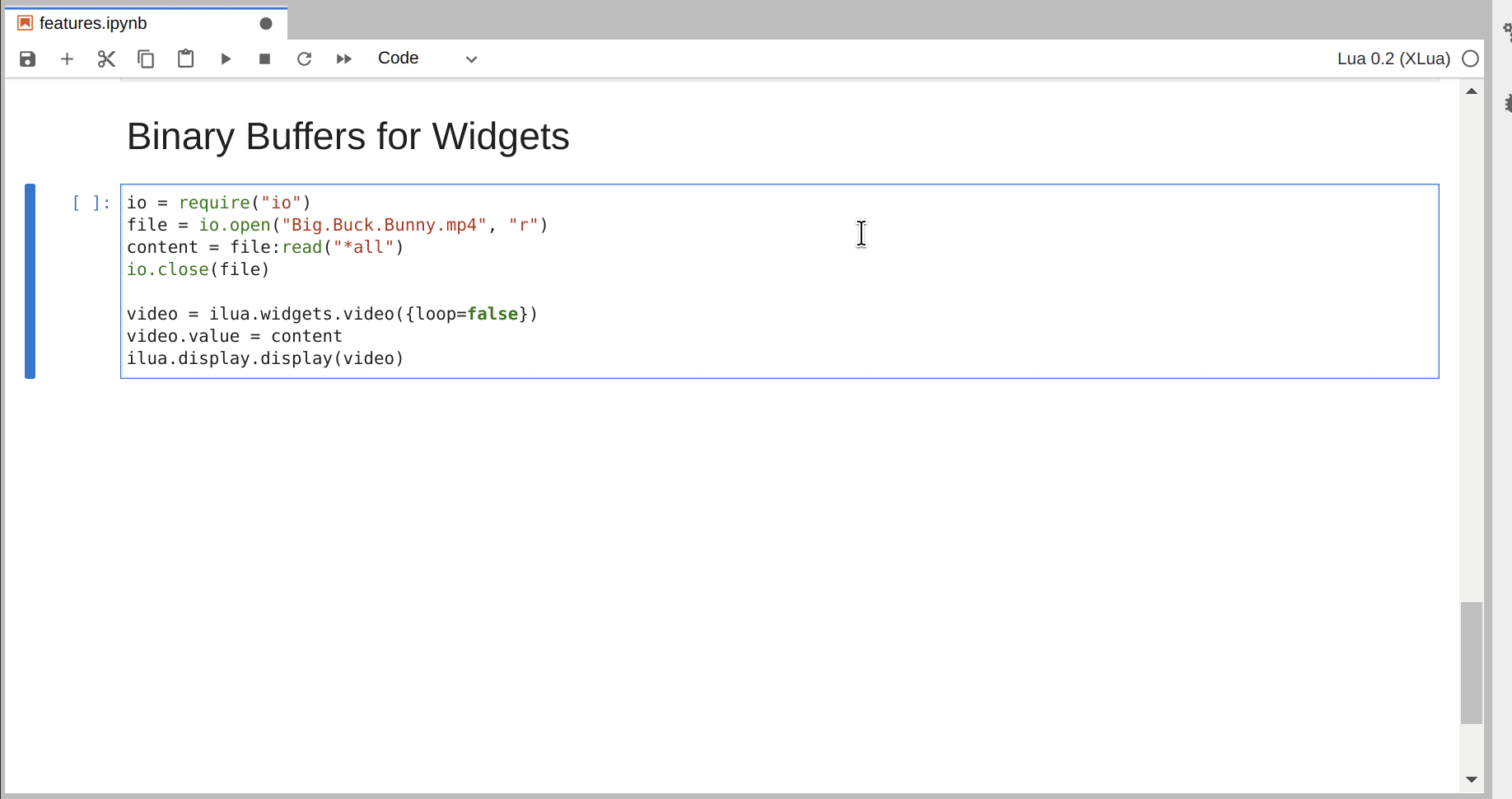Open the lower gear icon in the right sidebar
1512x799 pixels.
(x=1507, y=103)
